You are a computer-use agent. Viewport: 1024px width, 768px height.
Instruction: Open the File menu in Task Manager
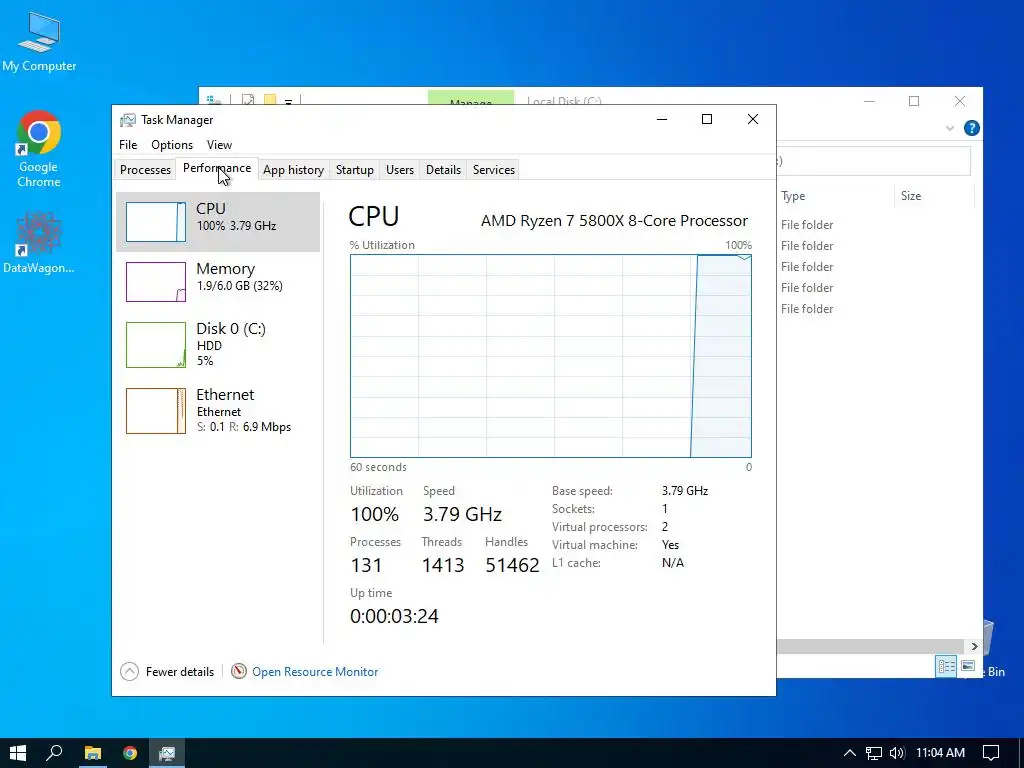(128, 145)
